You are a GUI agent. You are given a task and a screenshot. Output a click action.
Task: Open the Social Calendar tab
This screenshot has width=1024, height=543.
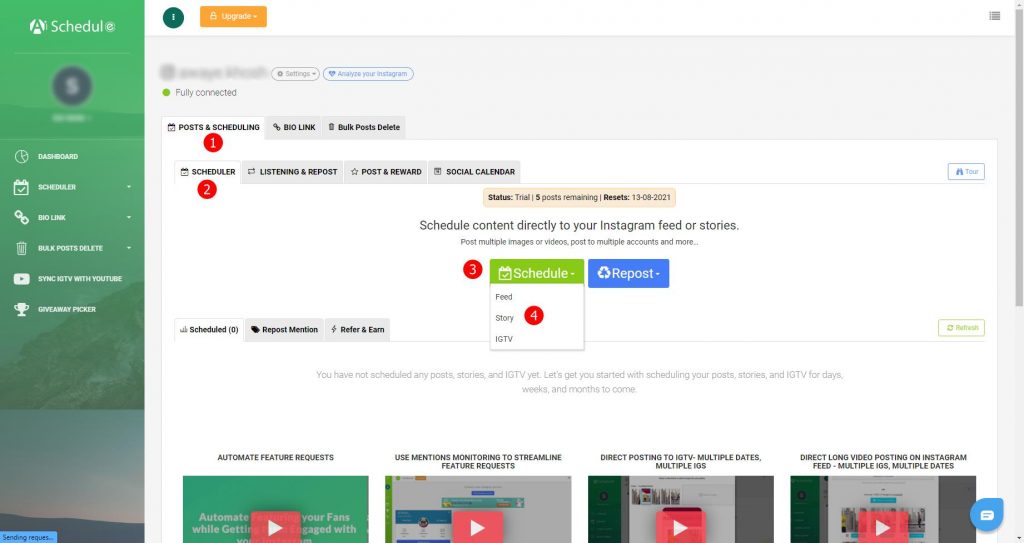(474, 171)
